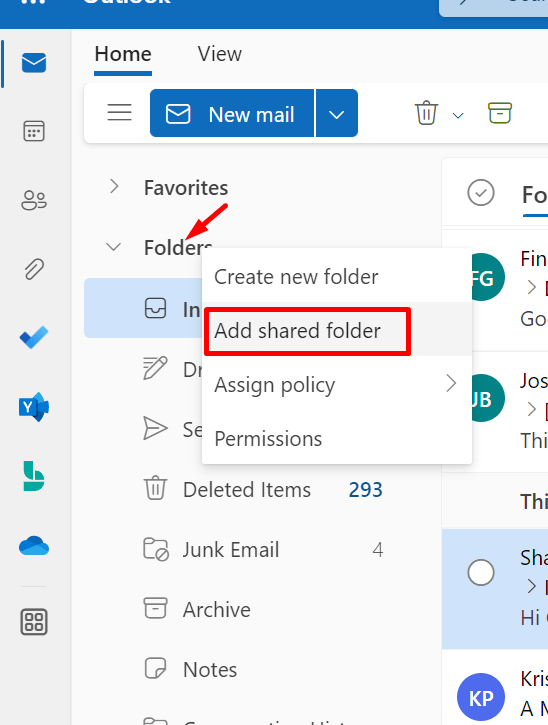Screen dimensions: 548x725
Task: Click the Sent Items paper plane icon
Action: point(155,428)
